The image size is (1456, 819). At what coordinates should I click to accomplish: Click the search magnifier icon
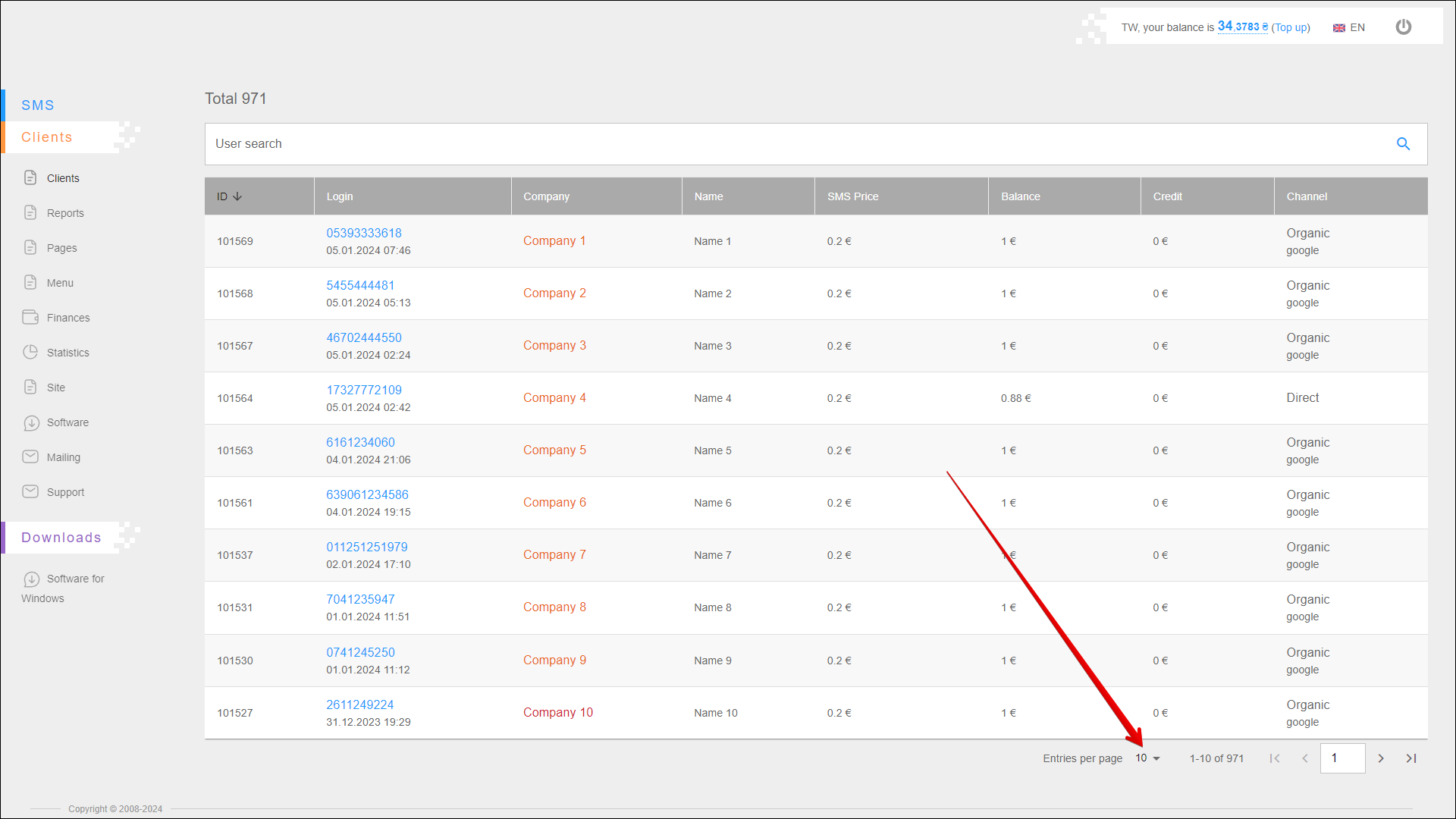click(x=1403, y=144)
